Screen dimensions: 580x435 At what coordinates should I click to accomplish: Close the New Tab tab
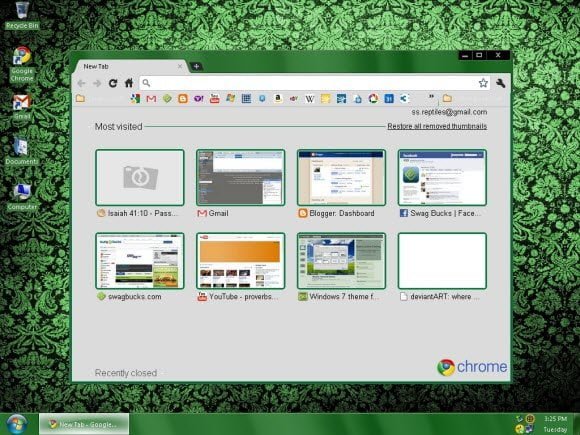point(180,66)
